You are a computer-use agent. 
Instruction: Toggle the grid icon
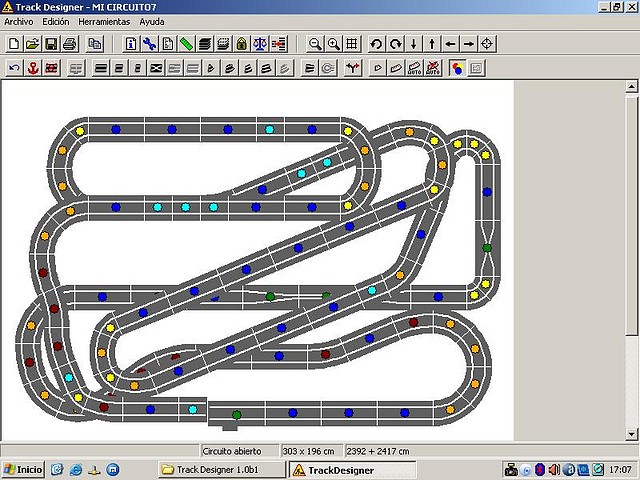(352, 44)
